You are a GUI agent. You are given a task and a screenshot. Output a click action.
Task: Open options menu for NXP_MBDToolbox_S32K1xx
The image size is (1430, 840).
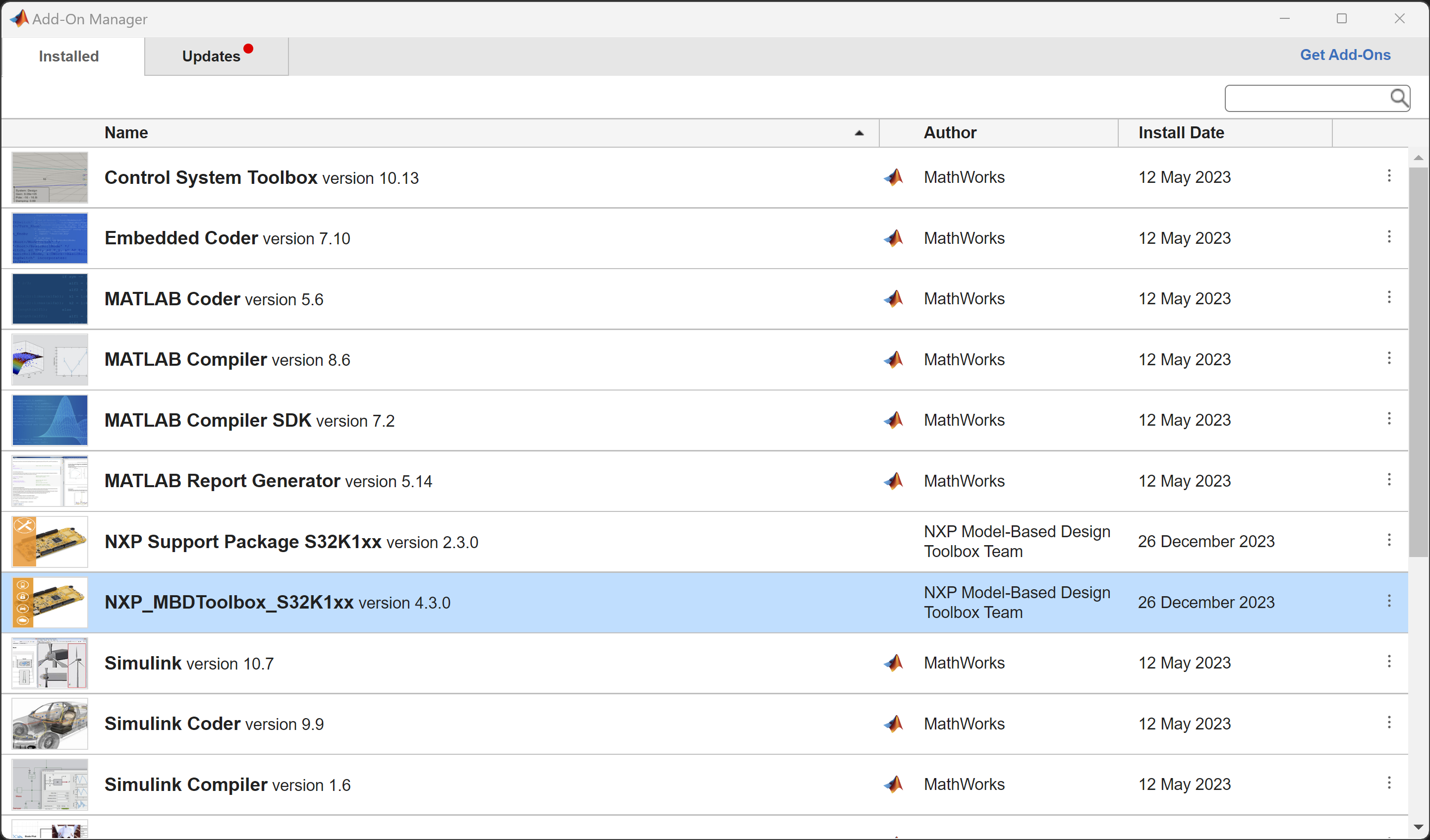click(x=1389, y=600)
